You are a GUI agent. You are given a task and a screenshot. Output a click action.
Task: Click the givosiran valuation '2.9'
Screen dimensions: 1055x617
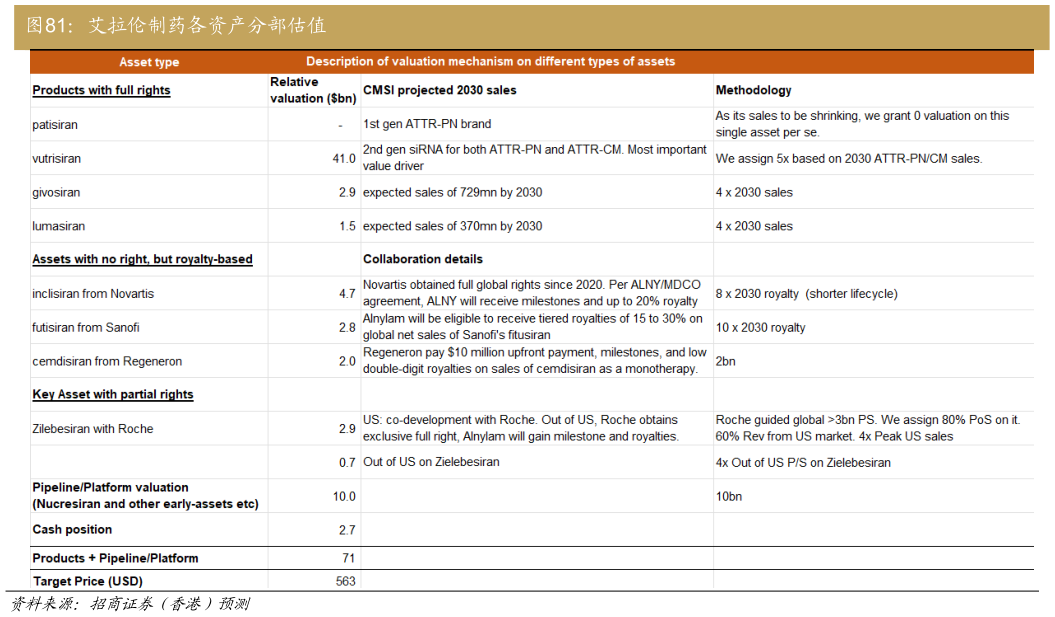coord(347,192)
